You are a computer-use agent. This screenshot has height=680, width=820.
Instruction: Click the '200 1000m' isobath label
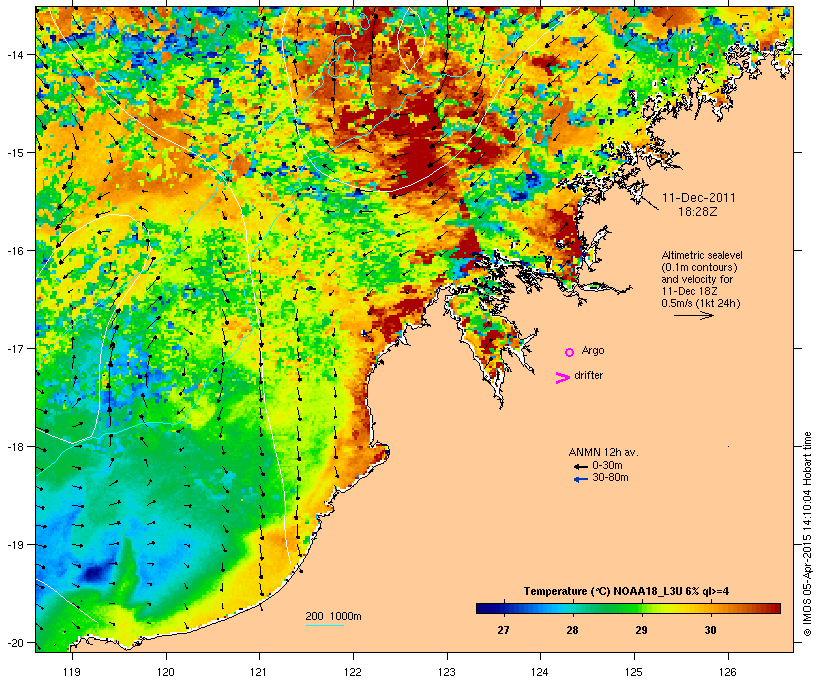333,616
